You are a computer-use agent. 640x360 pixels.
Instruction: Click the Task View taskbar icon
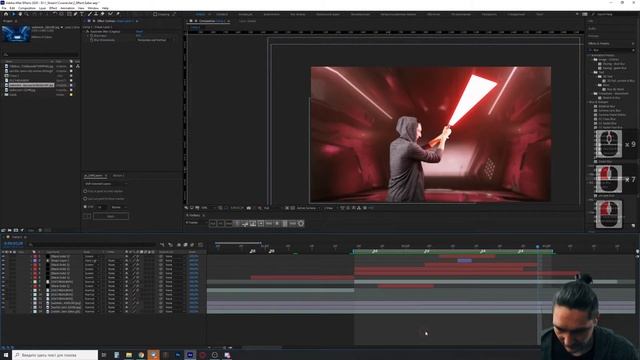[x=104, y=355]
